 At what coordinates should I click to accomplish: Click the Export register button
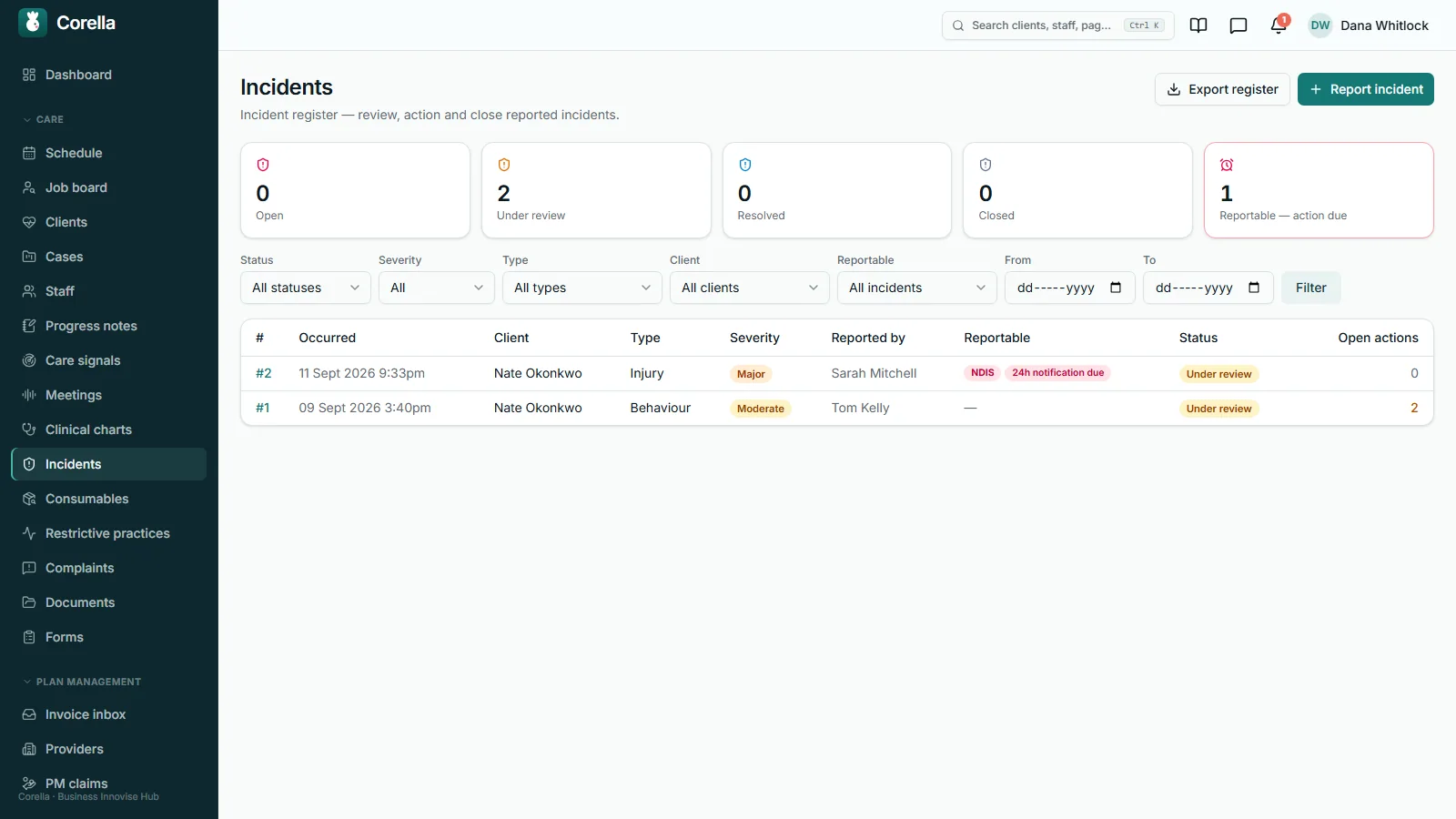pos(1222,89)
